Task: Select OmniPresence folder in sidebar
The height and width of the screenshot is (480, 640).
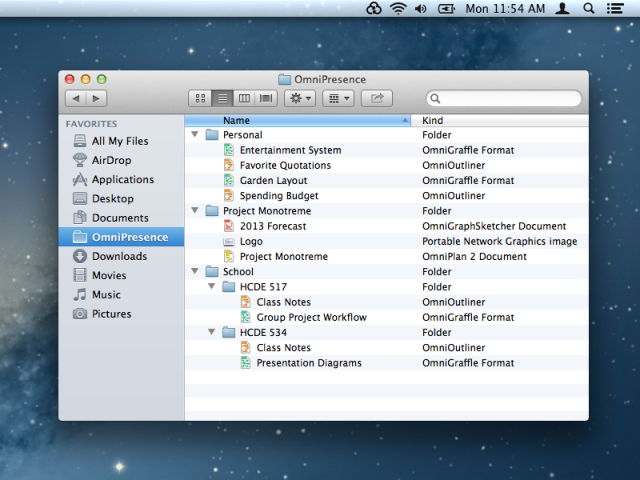Action: pos(121,237)
